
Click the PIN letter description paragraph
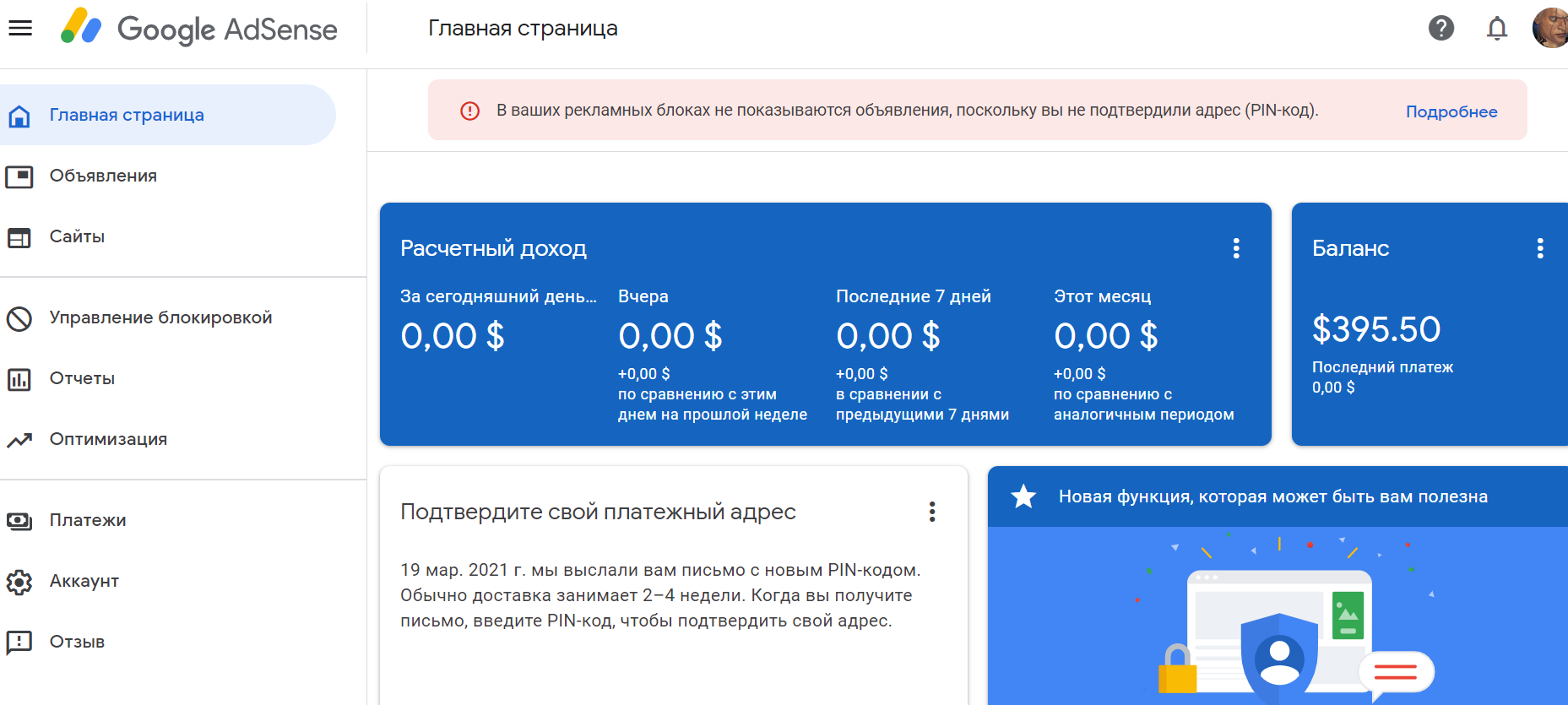(660, 595)
